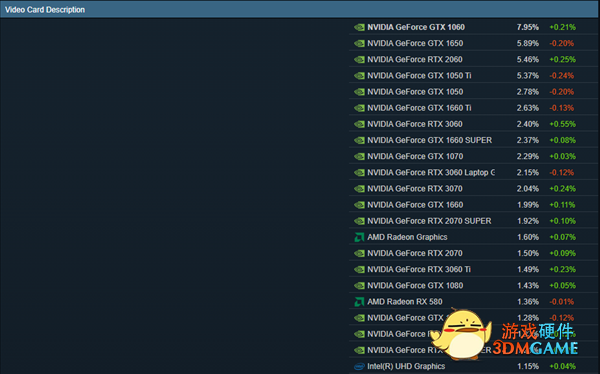Click the +0.24% change value

pyautogui.click(x=562, y=189)
